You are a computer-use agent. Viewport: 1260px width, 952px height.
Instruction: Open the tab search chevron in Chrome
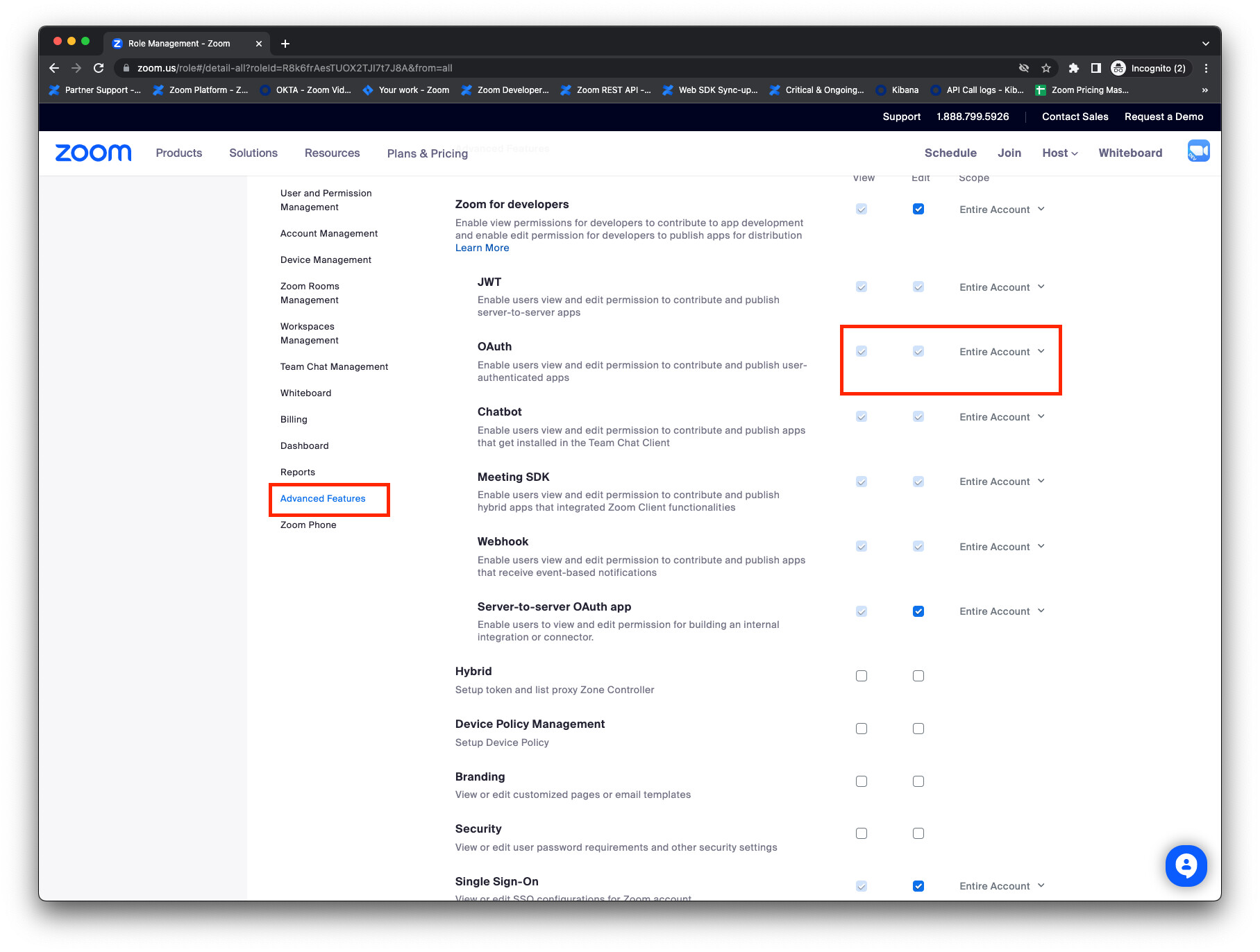pos(1205,44)
